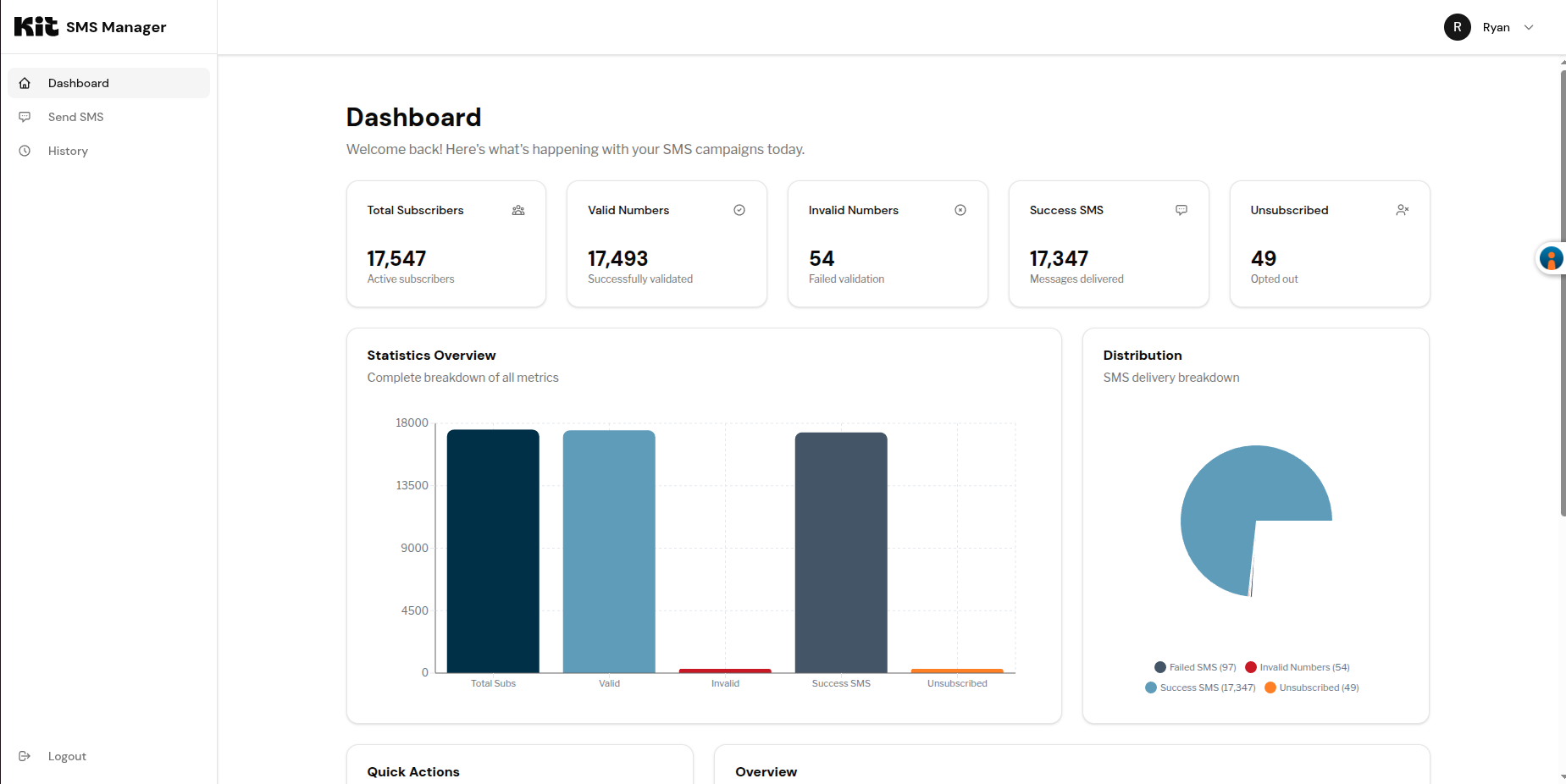The height and width of the screenshot is (784, 1566).
Task: Open Send SMS in the sidebar
Action: [x=75, y=117]
